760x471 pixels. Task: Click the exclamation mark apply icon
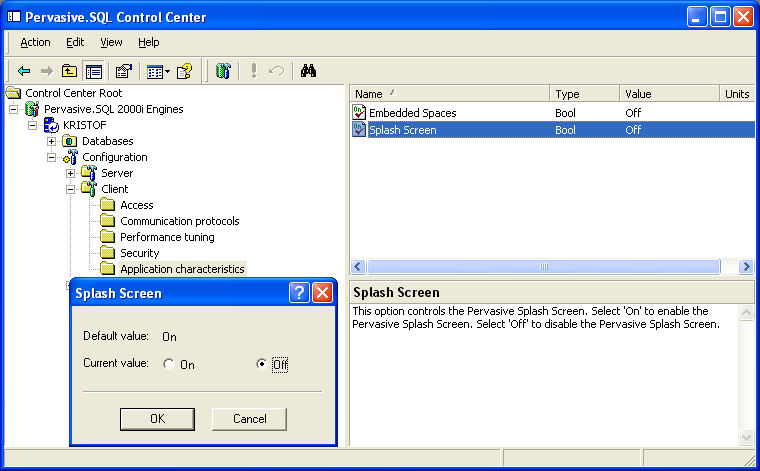(253, 71)
